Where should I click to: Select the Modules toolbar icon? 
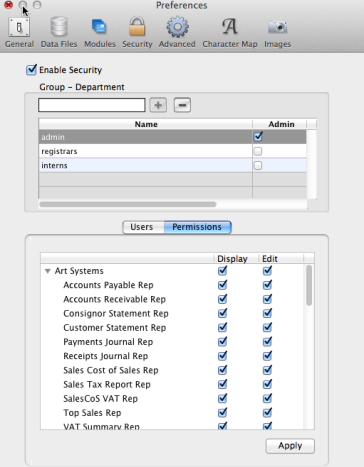click(99, 33)
